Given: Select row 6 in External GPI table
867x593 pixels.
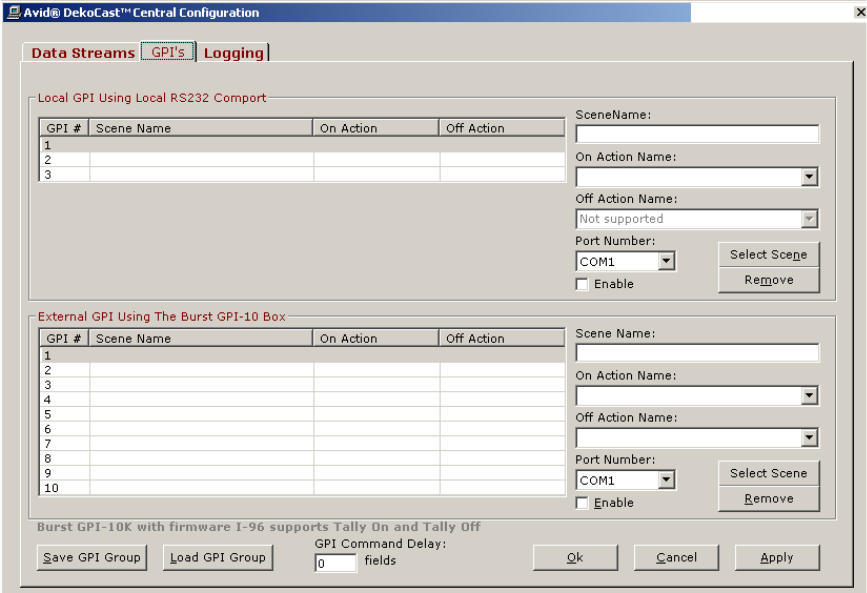Looking at the screenshot, I should (302, 429).
